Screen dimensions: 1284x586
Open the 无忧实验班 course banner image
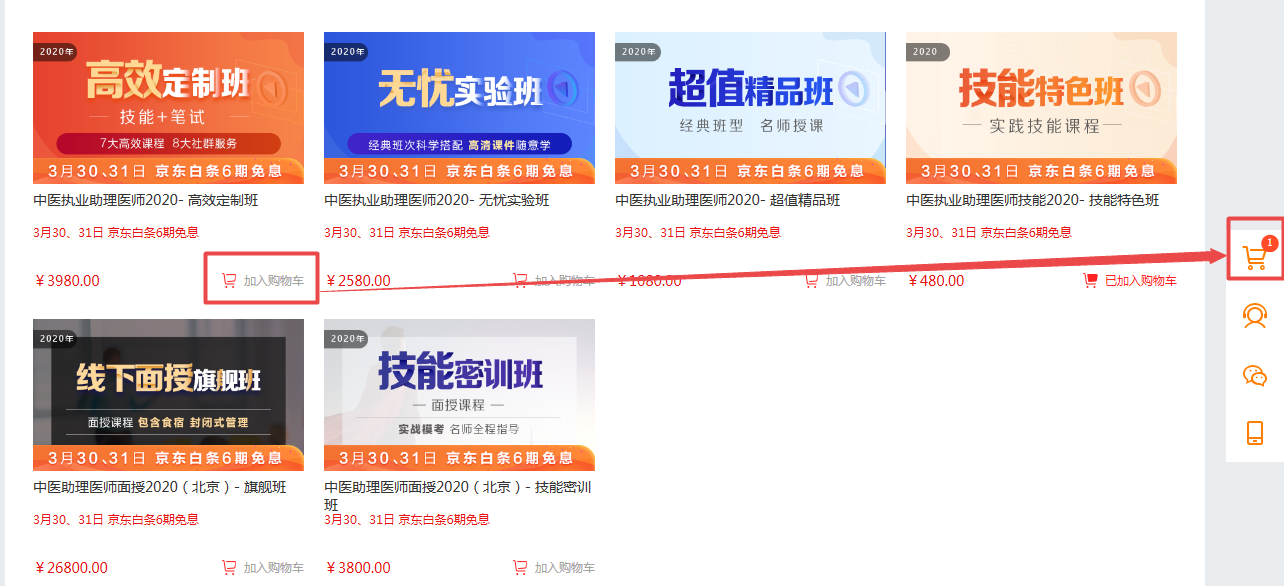(x=459, y=108)
